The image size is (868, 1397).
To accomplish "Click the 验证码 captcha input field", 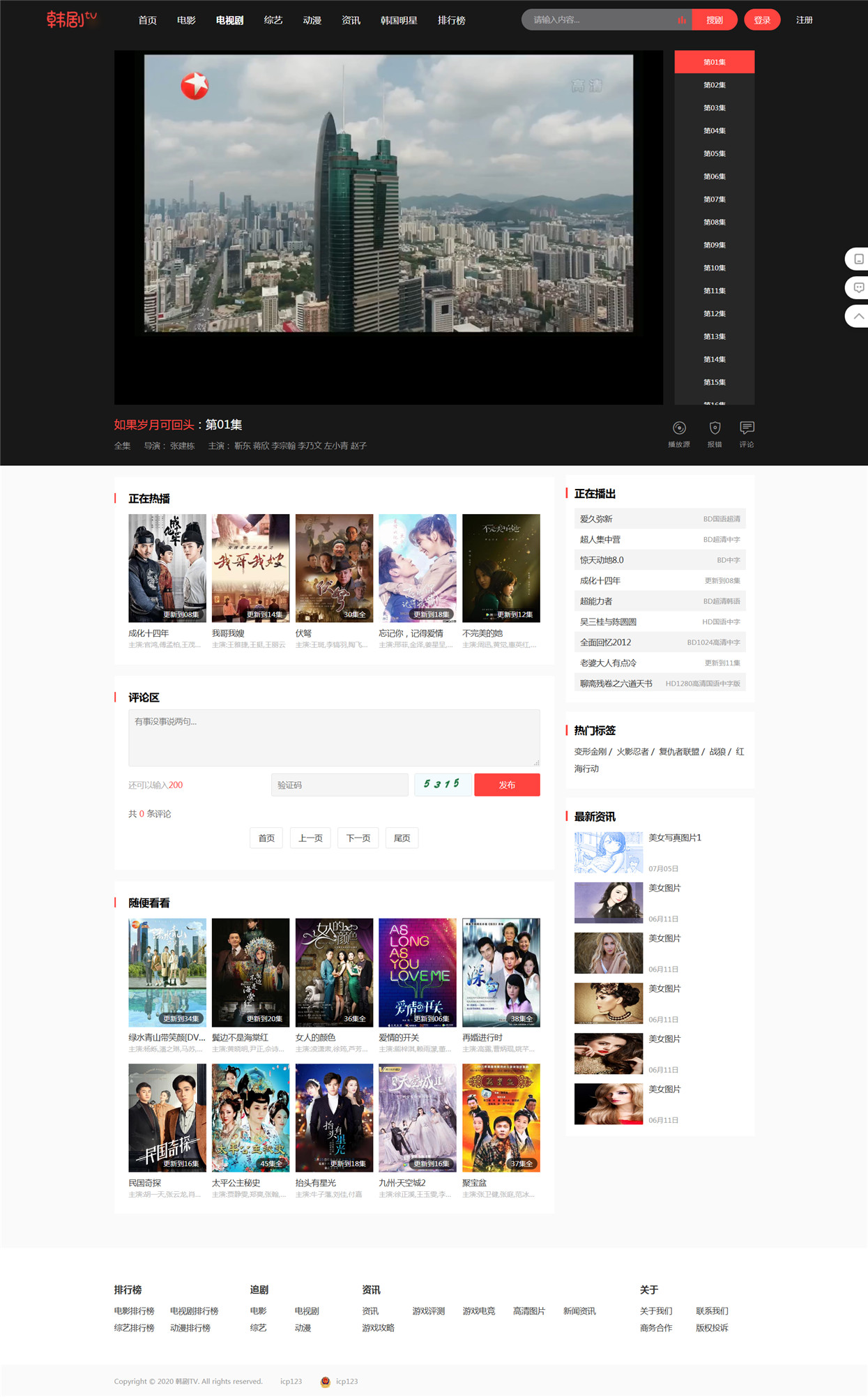I will (x=340, y=785).
